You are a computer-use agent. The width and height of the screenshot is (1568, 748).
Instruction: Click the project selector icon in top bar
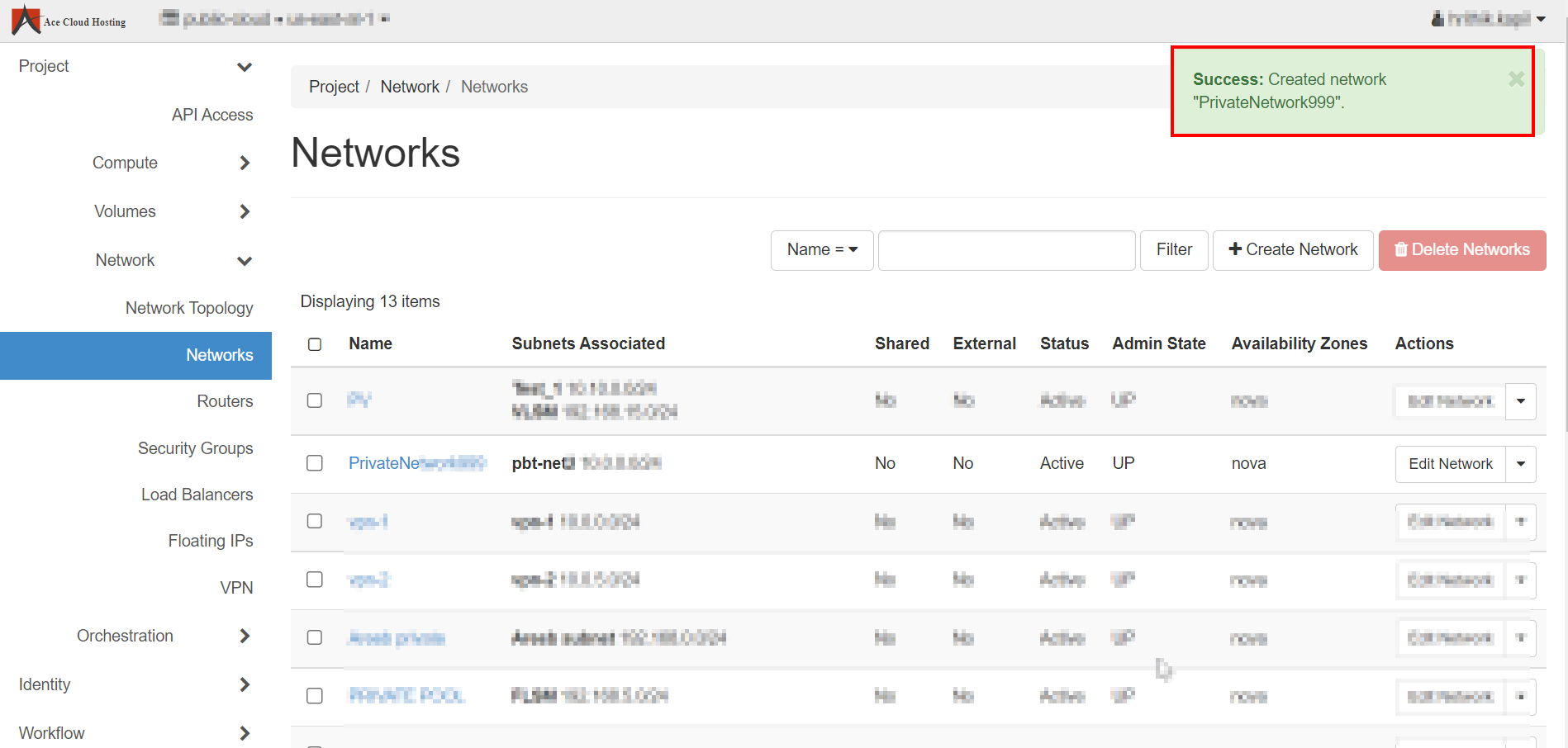pos(169,18)
